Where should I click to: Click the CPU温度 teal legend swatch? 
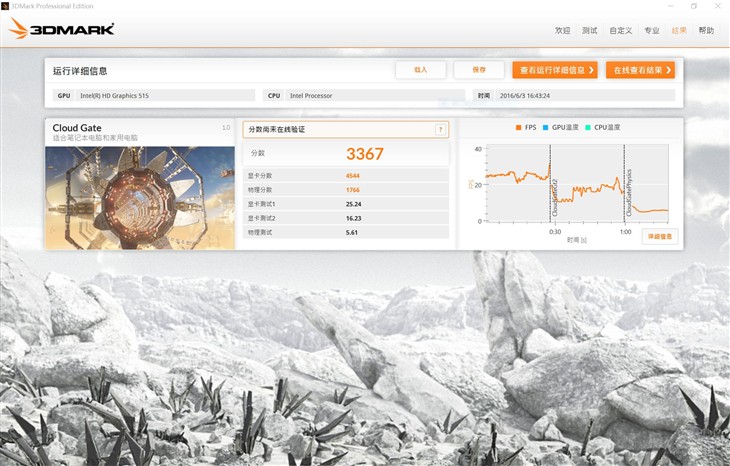[588, 128]
